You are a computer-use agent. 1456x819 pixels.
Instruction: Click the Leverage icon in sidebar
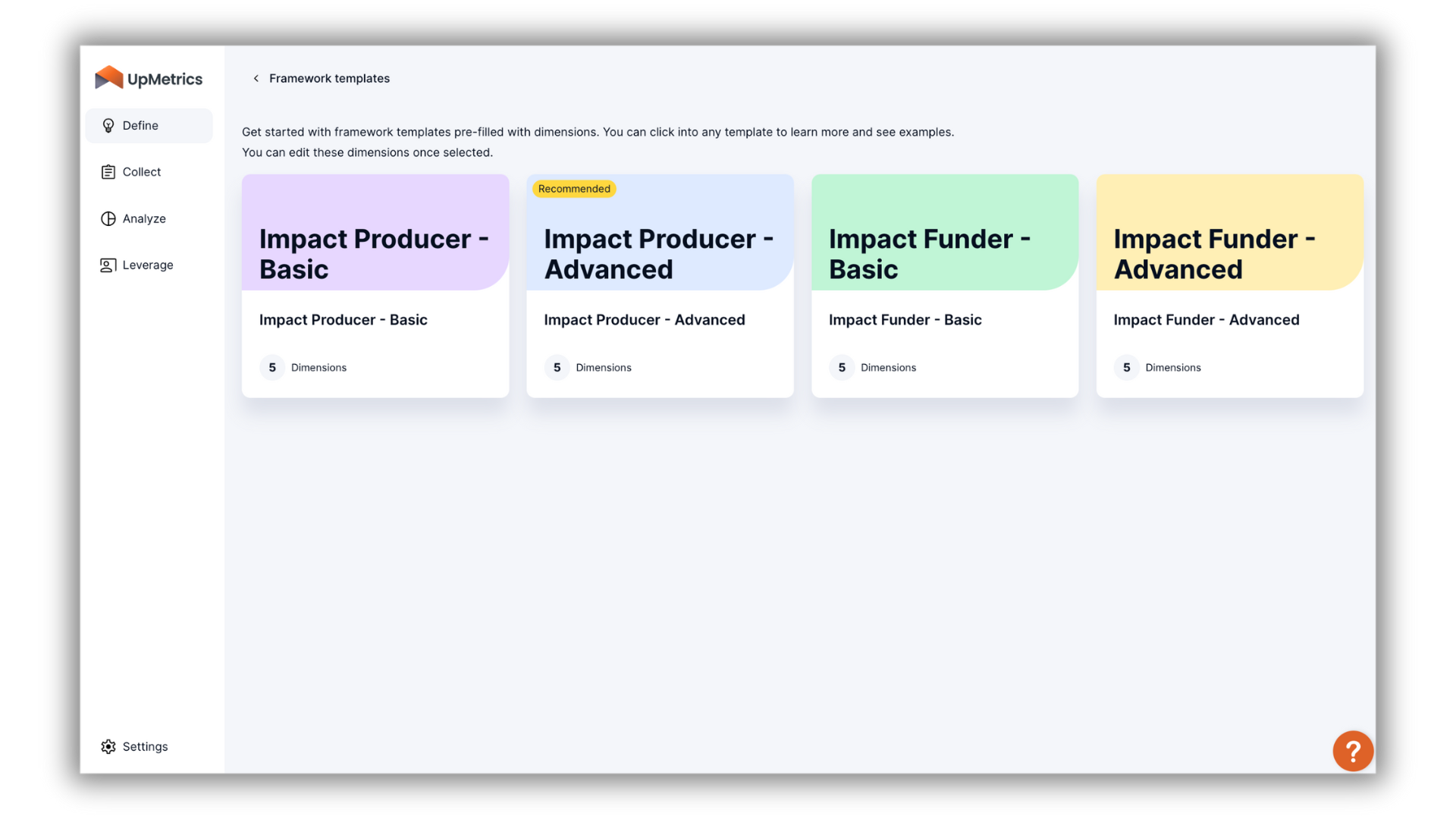pyautogui.click(x=108, y=265)
